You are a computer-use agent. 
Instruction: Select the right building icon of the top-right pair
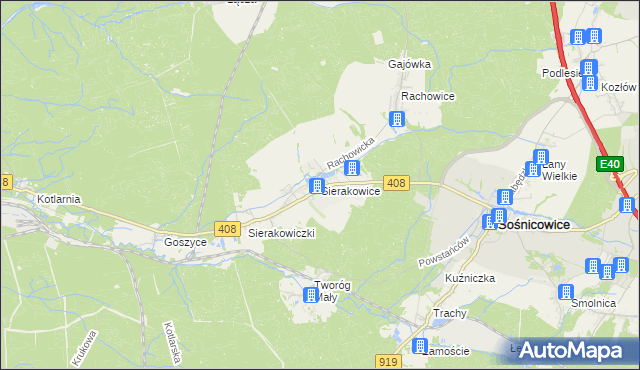[594, 36]
